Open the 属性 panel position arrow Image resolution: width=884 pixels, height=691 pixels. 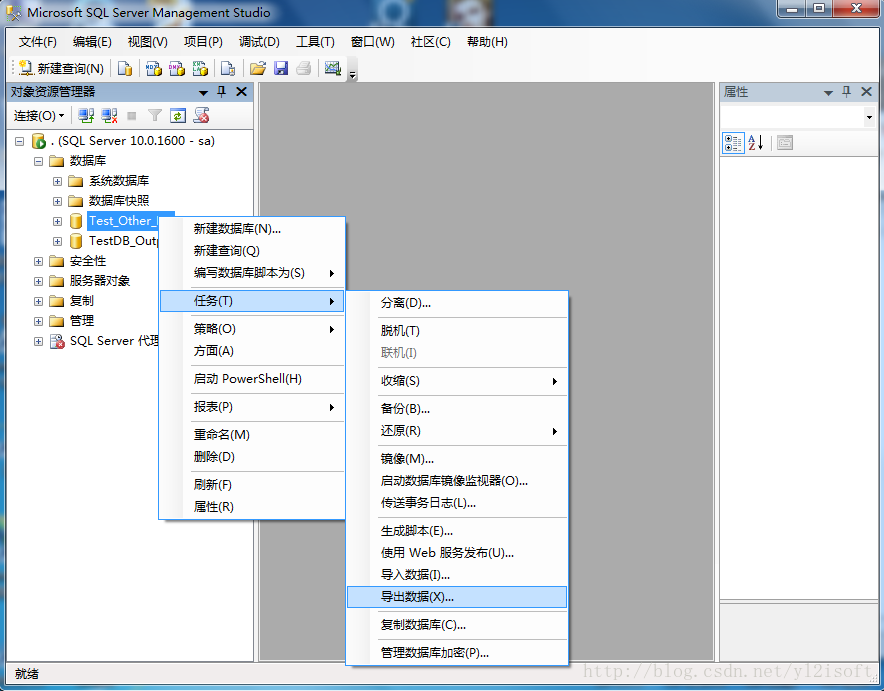point(828,92)
